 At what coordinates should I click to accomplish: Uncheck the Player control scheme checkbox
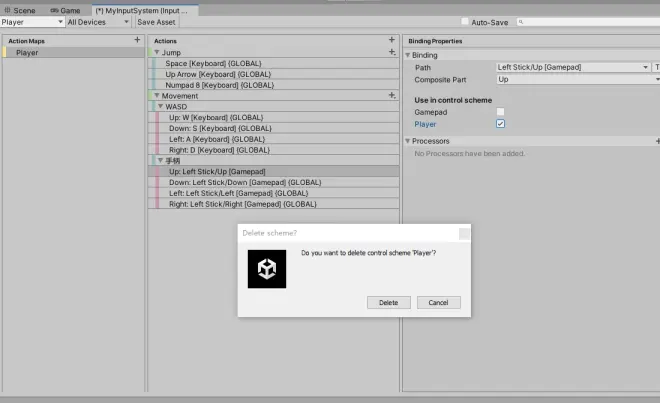click(501, 124)
